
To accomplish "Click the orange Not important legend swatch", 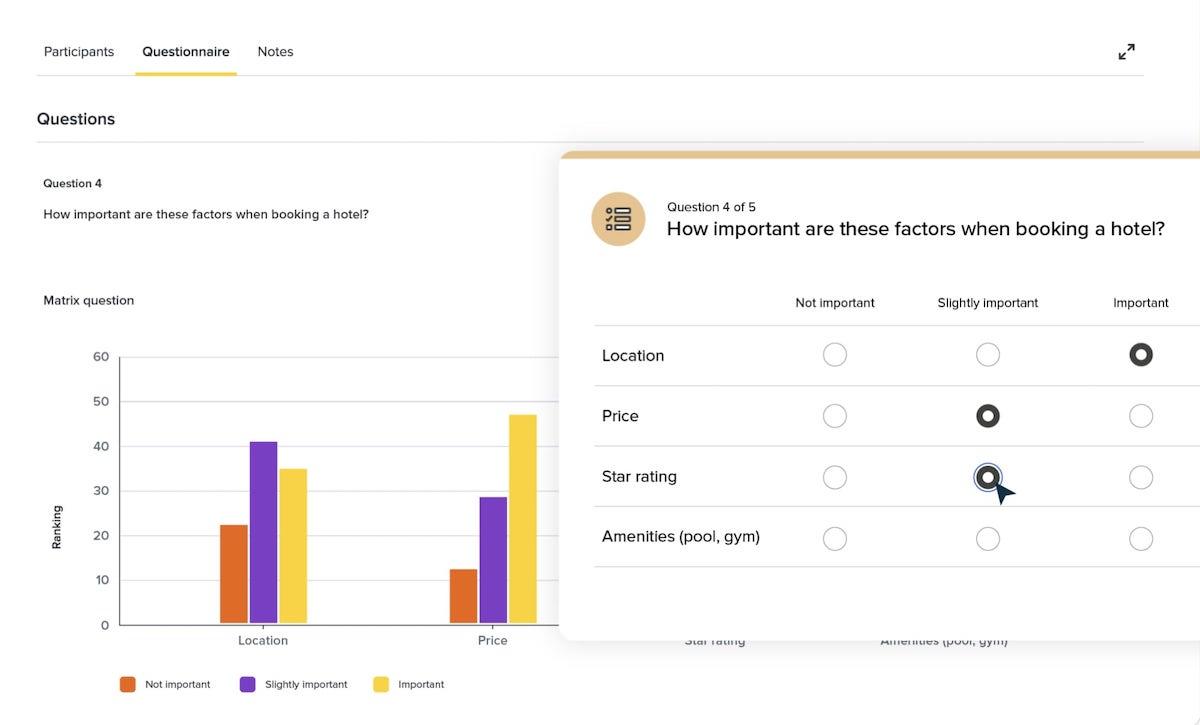I will (128, 685).
